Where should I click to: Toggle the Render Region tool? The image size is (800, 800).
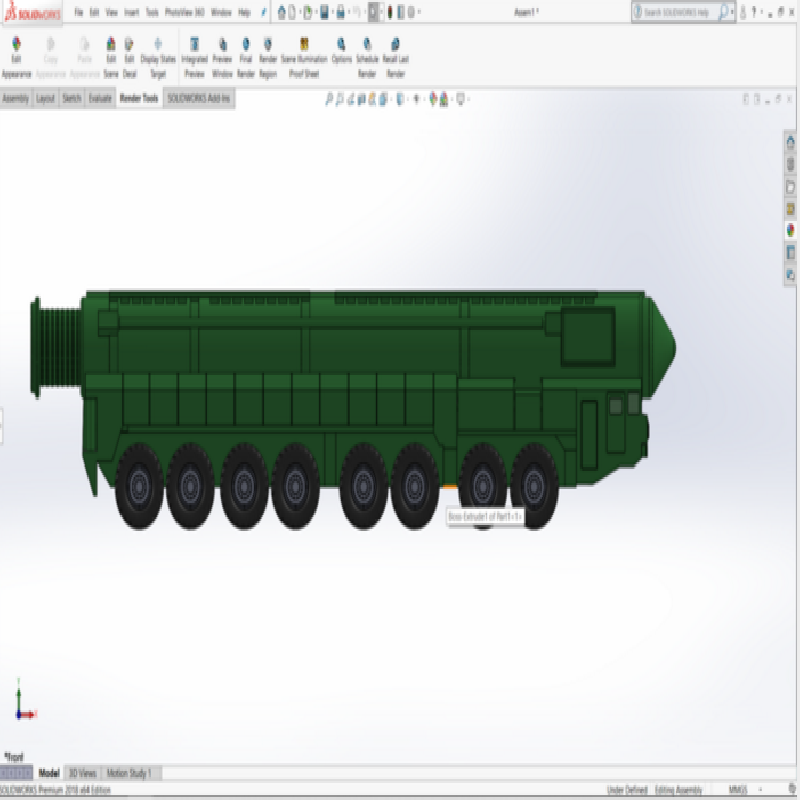[x=268, y=57]
